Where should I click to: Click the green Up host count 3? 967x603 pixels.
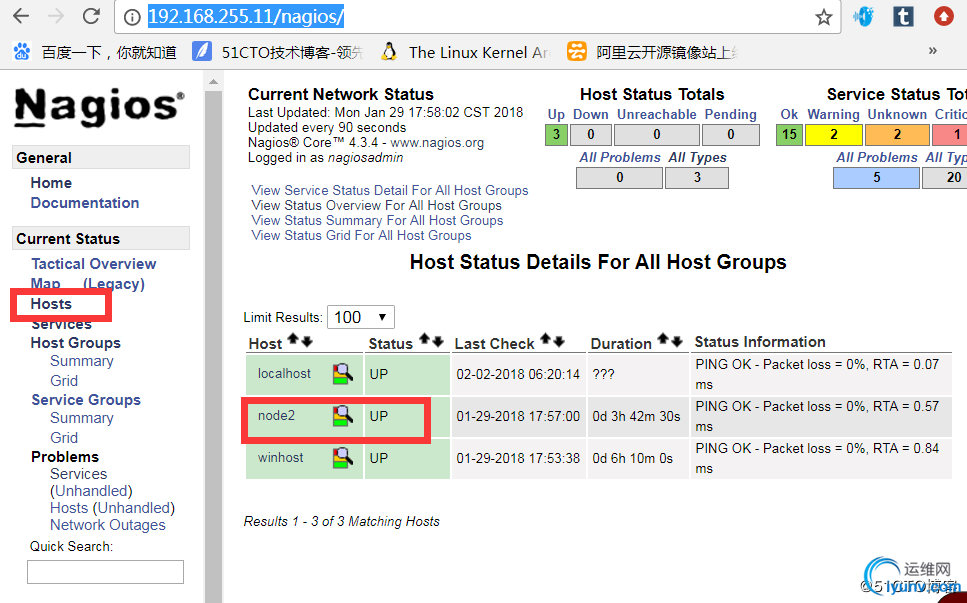pos(556,134)
